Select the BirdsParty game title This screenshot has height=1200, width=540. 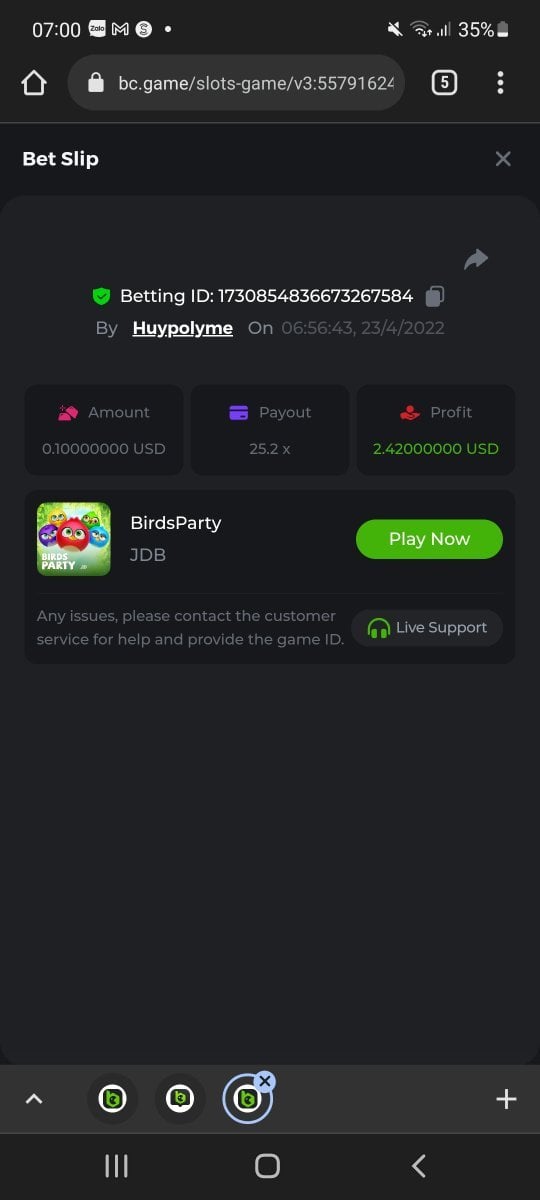tap(176, 523)
